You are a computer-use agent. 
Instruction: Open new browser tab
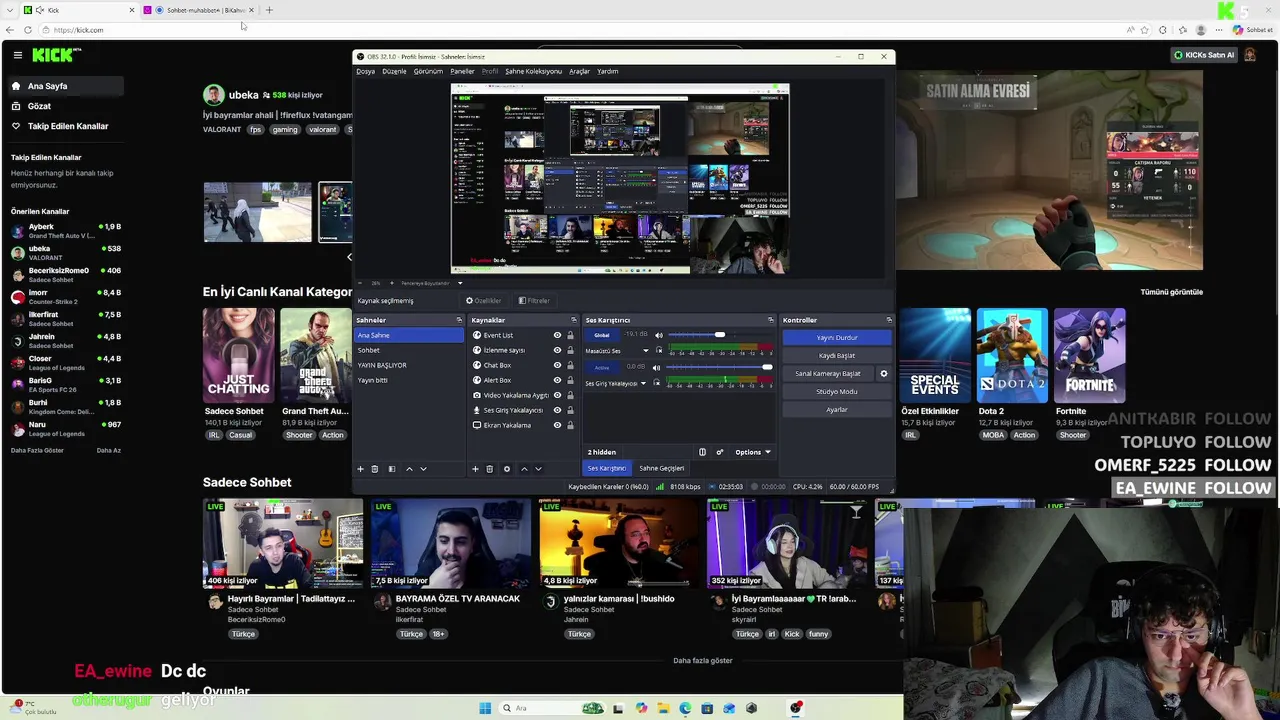[x=269, y=10]
